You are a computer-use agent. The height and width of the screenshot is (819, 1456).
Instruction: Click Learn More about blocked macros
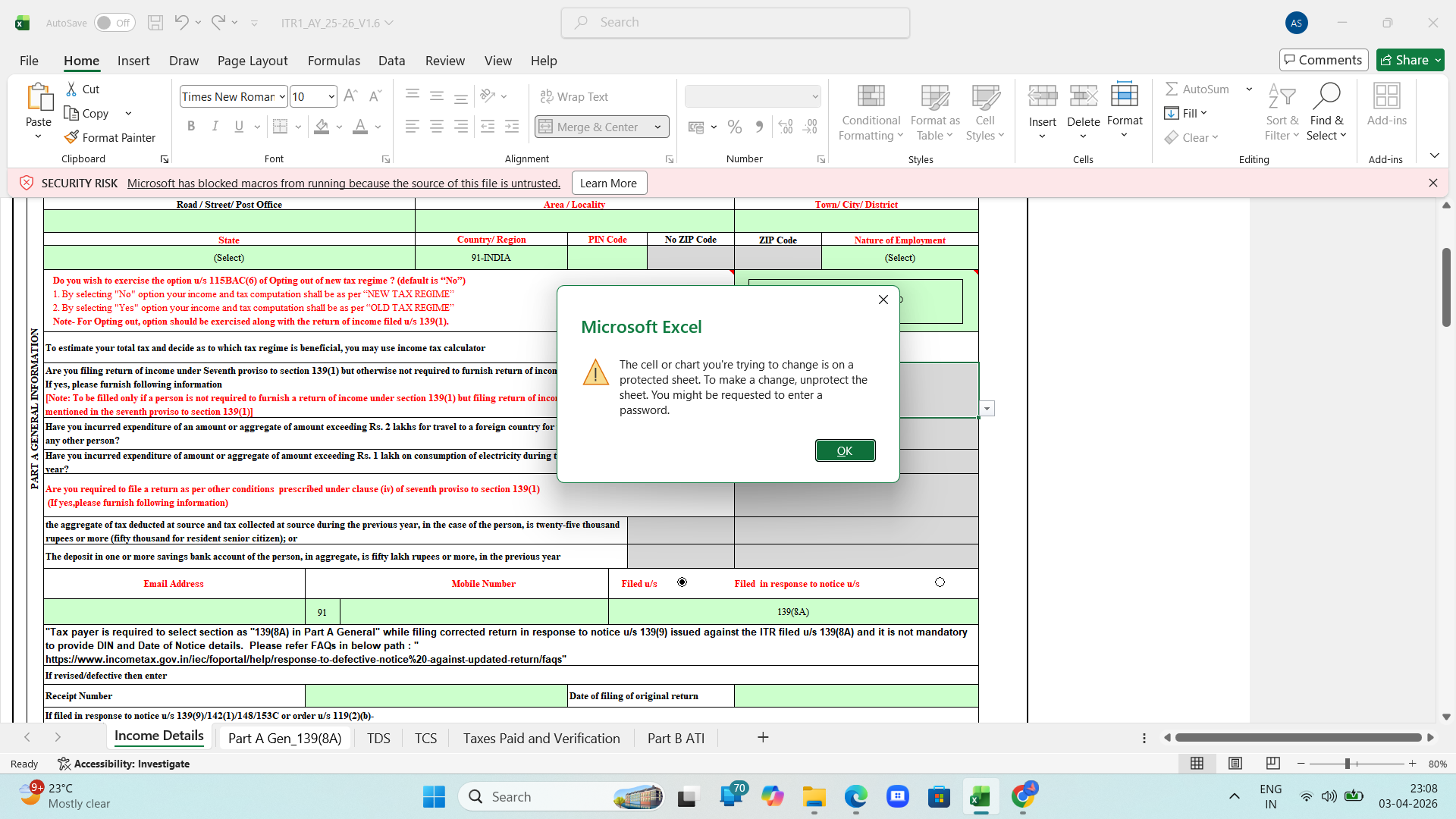609,183
